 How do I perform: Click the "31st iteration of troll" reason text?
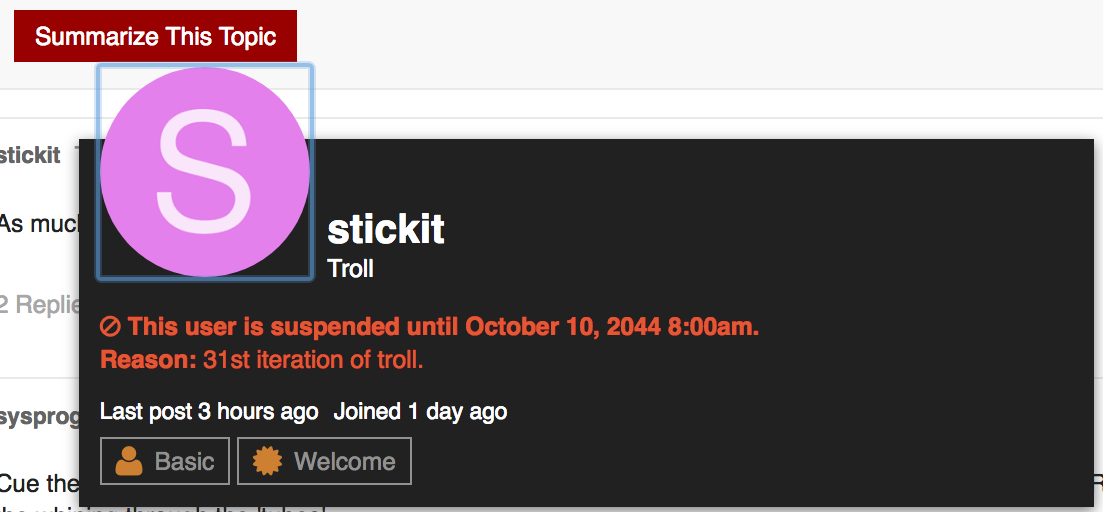point(313,360)
